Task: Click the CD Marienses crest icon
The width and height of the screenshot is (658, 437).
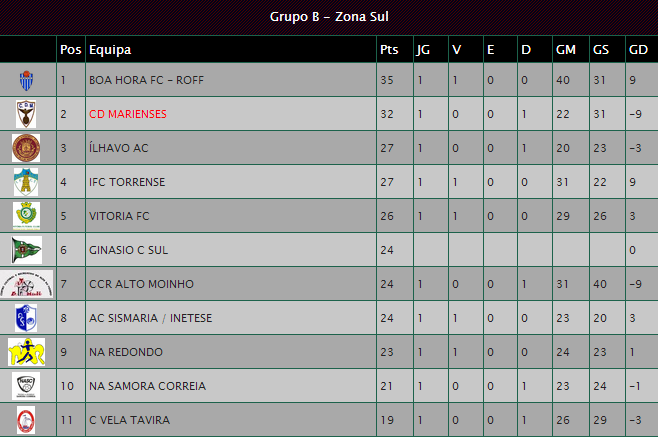Action: [26, 114]
